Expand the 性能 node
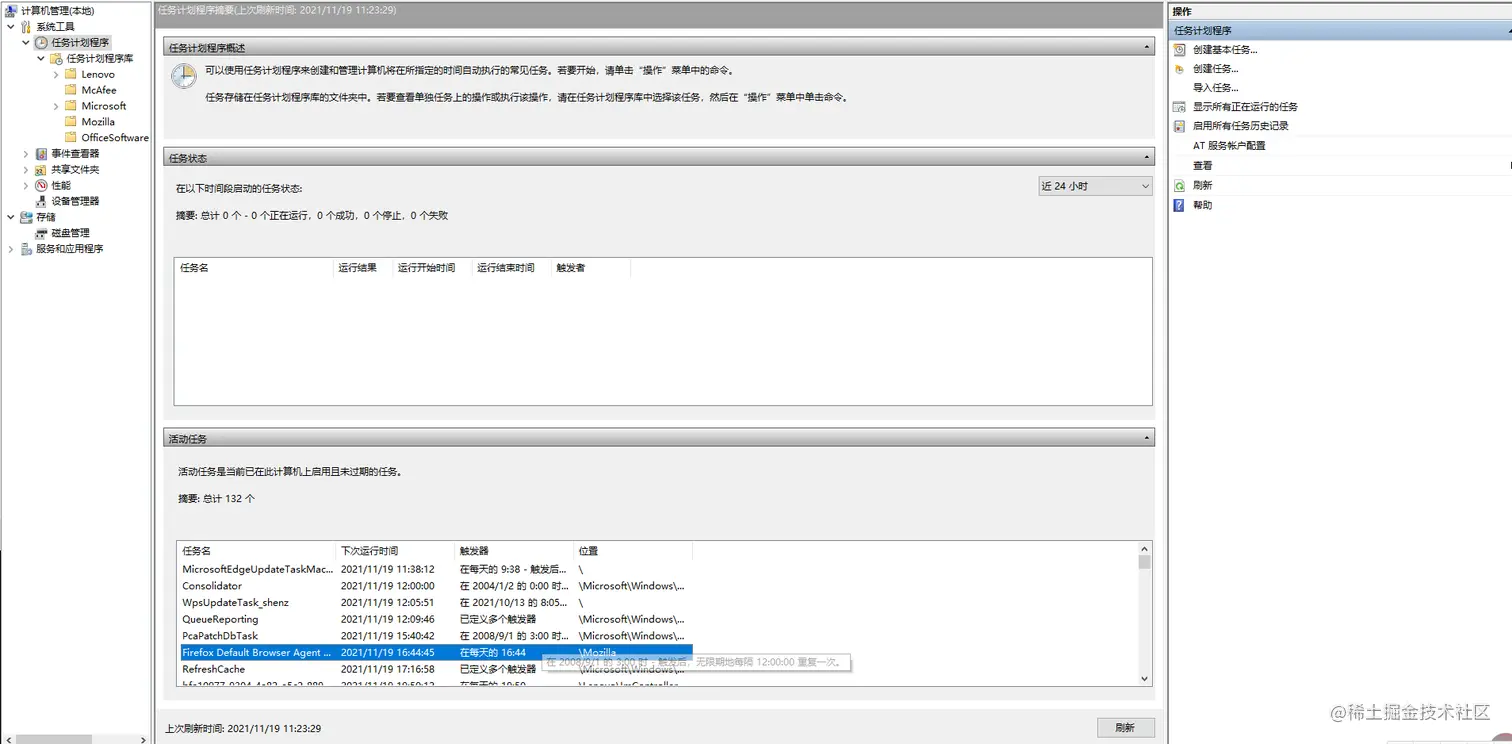 tap(26, 186)
